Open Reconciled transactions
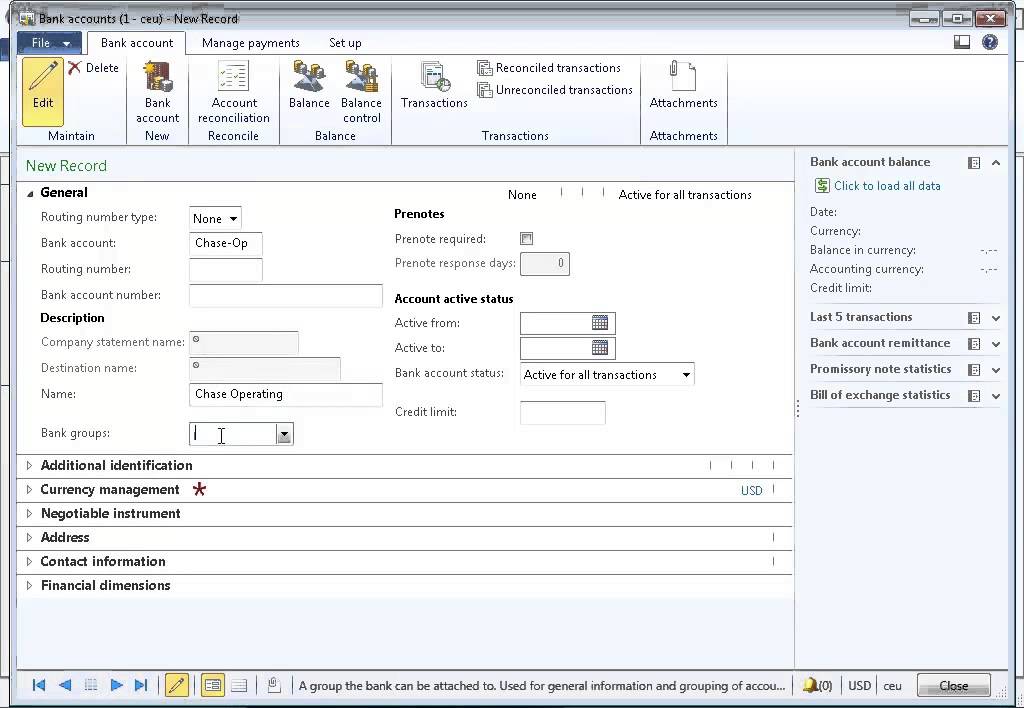Screen dimensions: 1024x708 coord(549,68)
